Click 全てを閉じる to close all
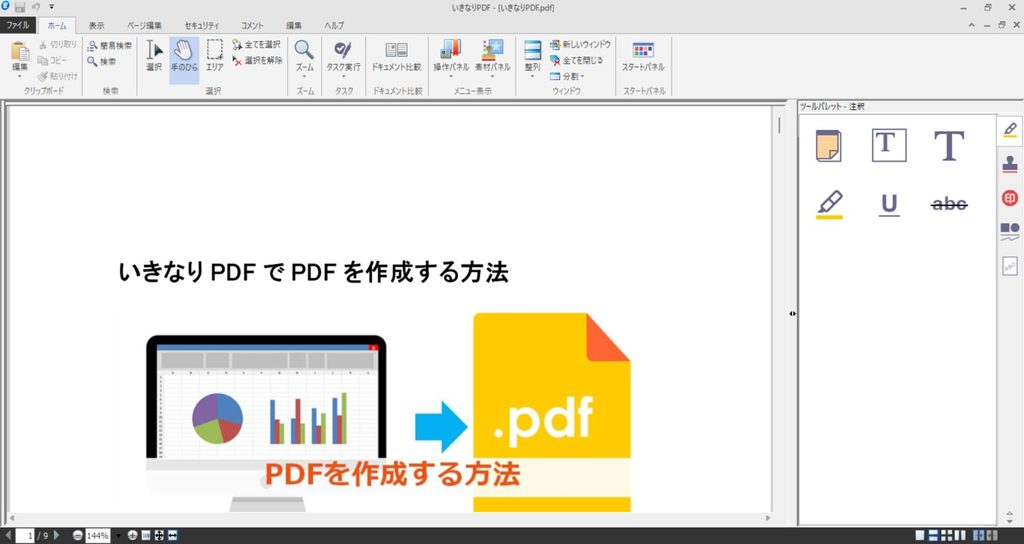Image resolution: width=1024 pixels, height=544 pixels. tap(576, 60)
